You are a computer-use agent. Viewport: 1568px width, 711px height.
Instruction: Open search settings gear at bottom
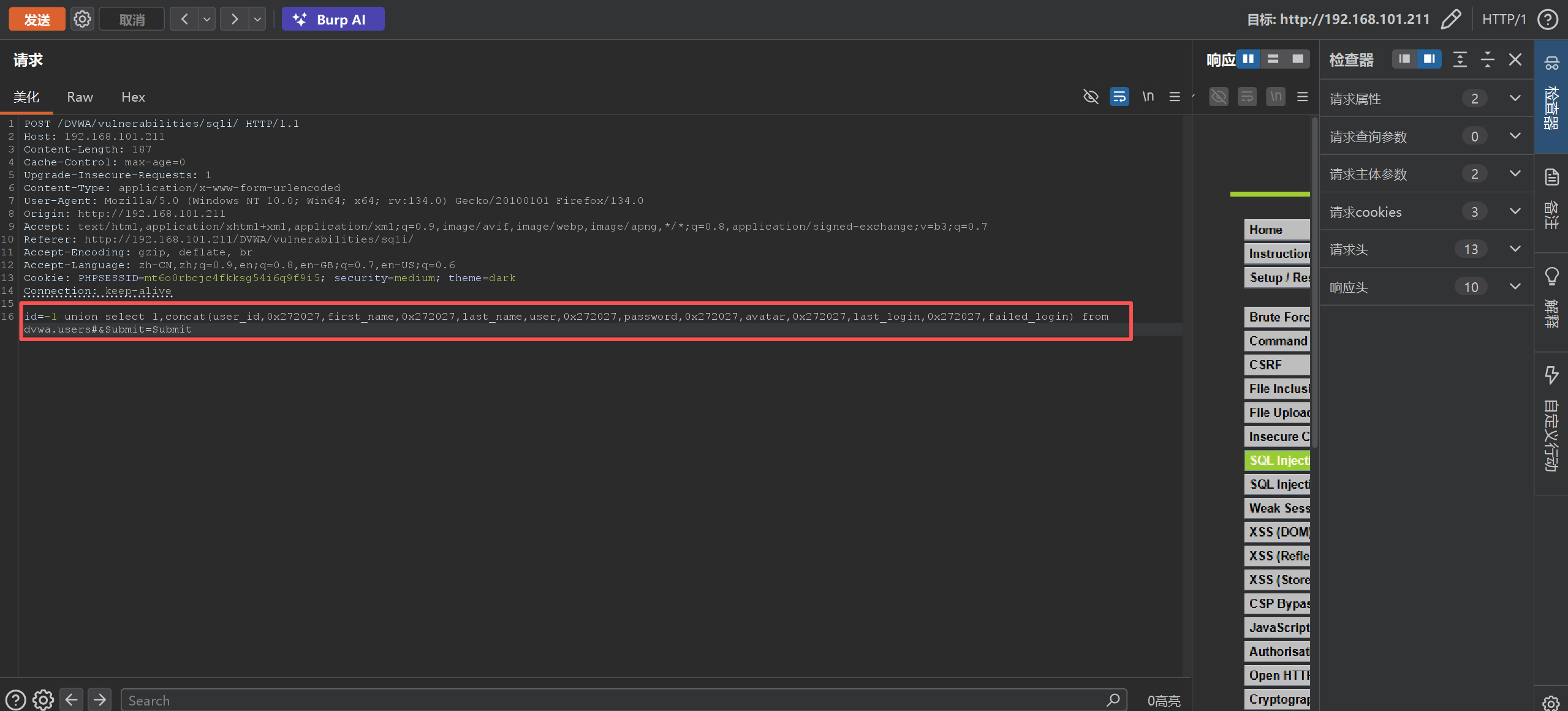[x=43, y=700]
